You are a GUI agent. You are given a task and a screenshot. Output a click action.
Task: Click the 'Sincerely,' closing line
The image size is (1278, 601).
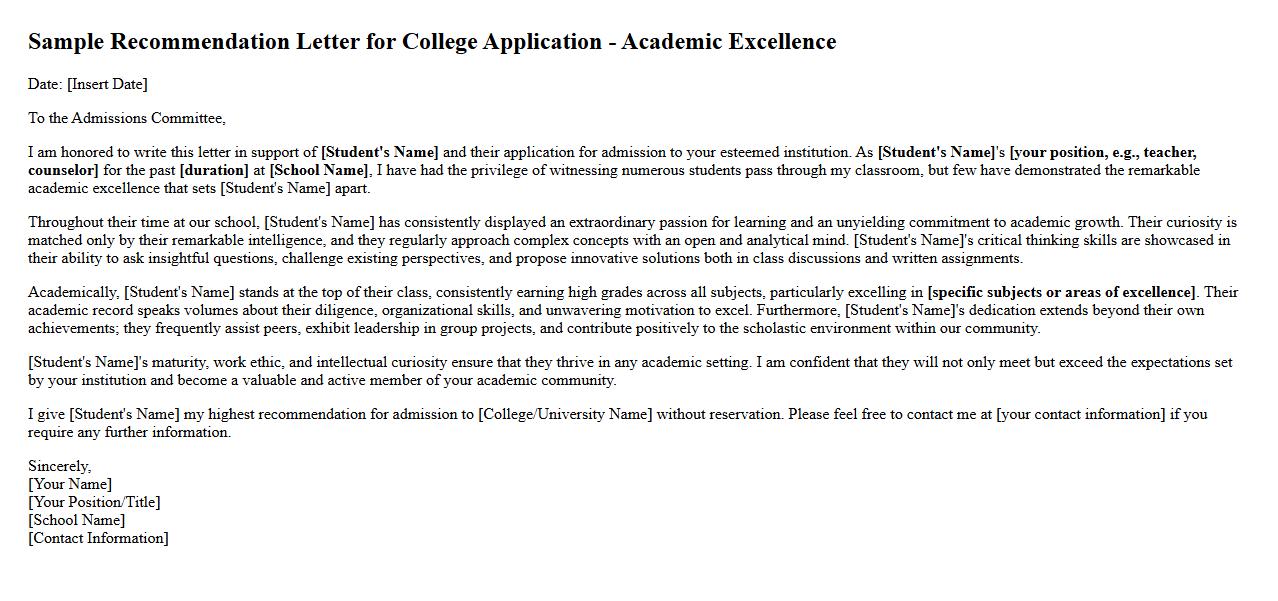point(60,466)
